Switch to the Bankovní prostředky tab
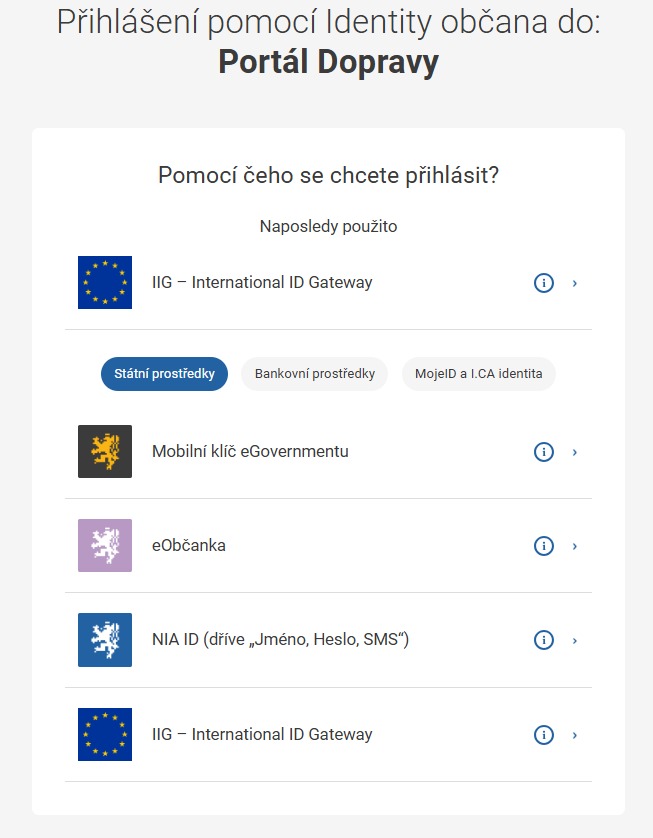 pos(315,374)
